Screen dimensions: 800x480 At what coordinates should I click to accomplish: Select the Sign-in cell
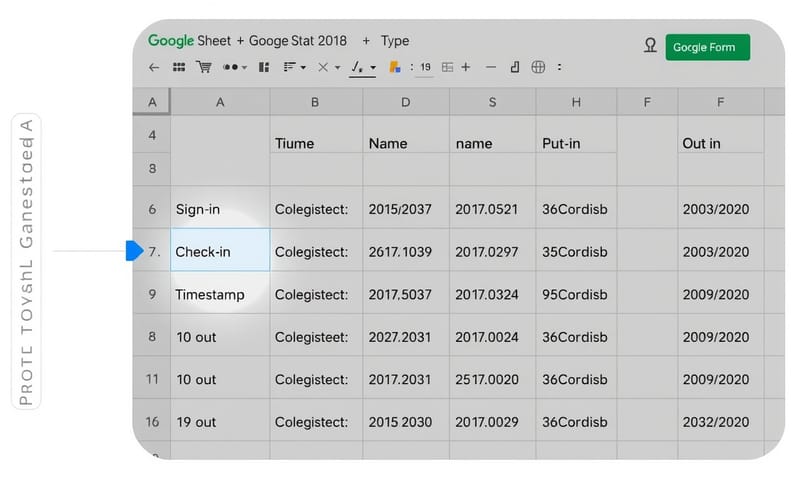point(220,209)
